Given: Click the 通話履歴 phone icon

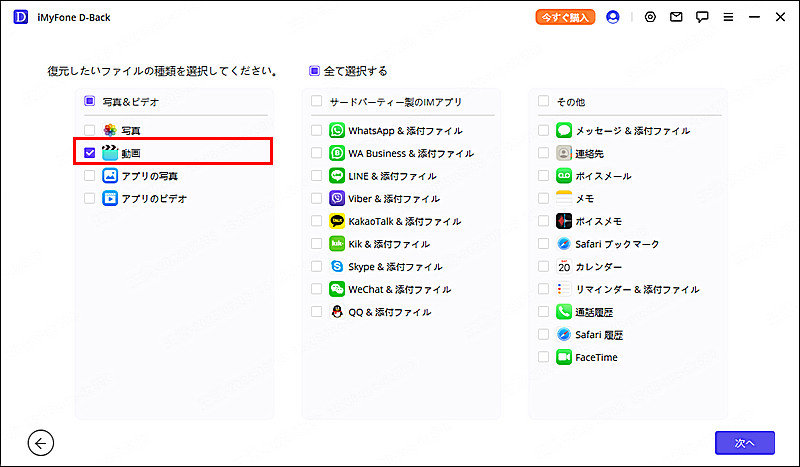Looking at the screenshot, I should [564, 311].
